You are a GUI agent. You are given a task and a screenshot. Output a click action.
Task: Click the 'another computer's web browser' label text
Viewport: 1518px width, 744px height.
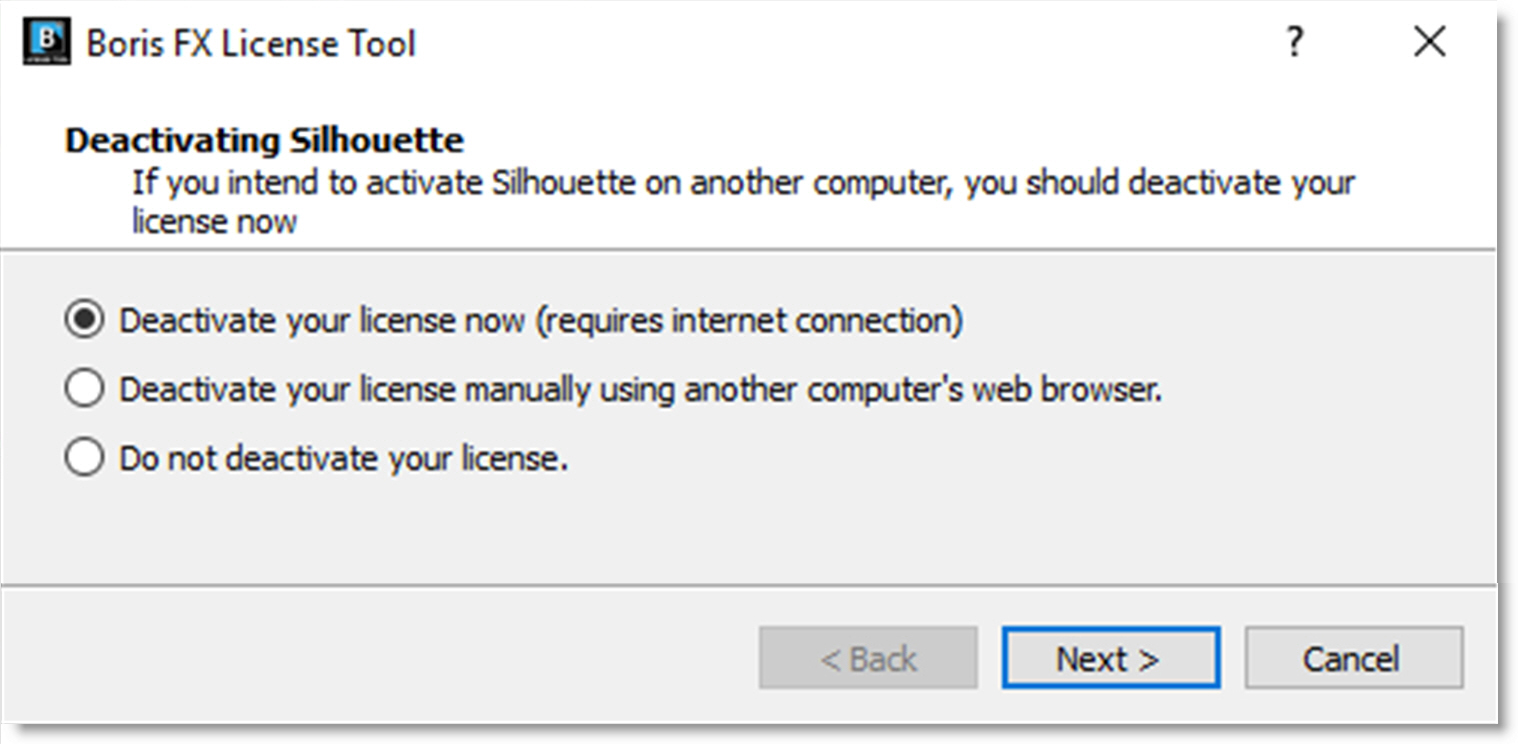tap(922, 389)
